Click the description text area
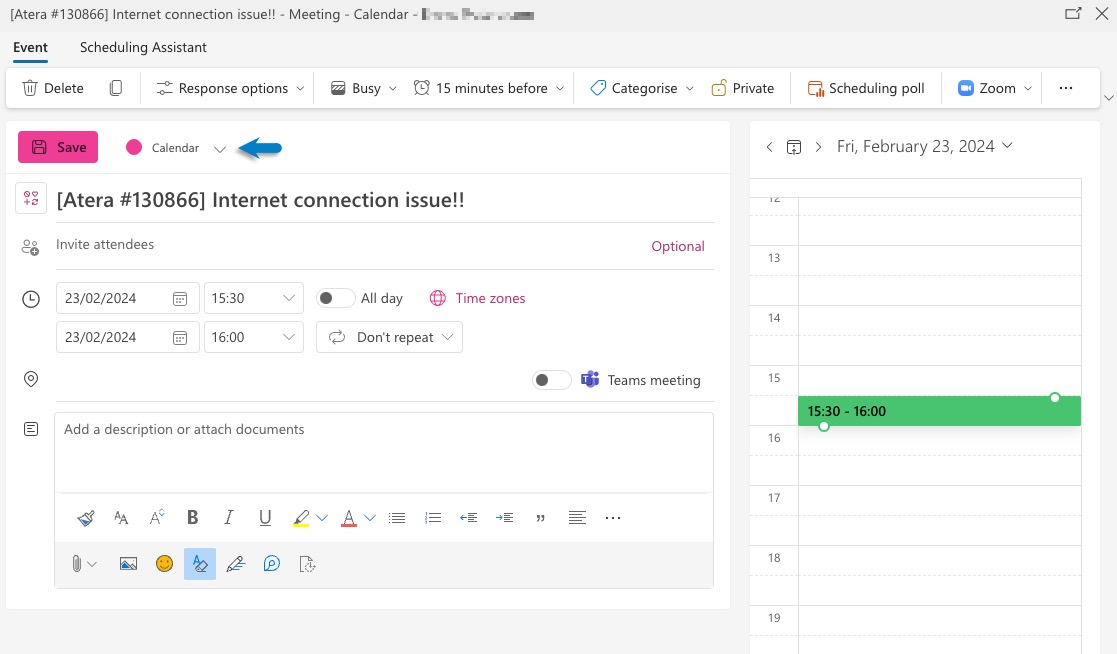Screen dimensions: 1117x654 tap(384, 452)
